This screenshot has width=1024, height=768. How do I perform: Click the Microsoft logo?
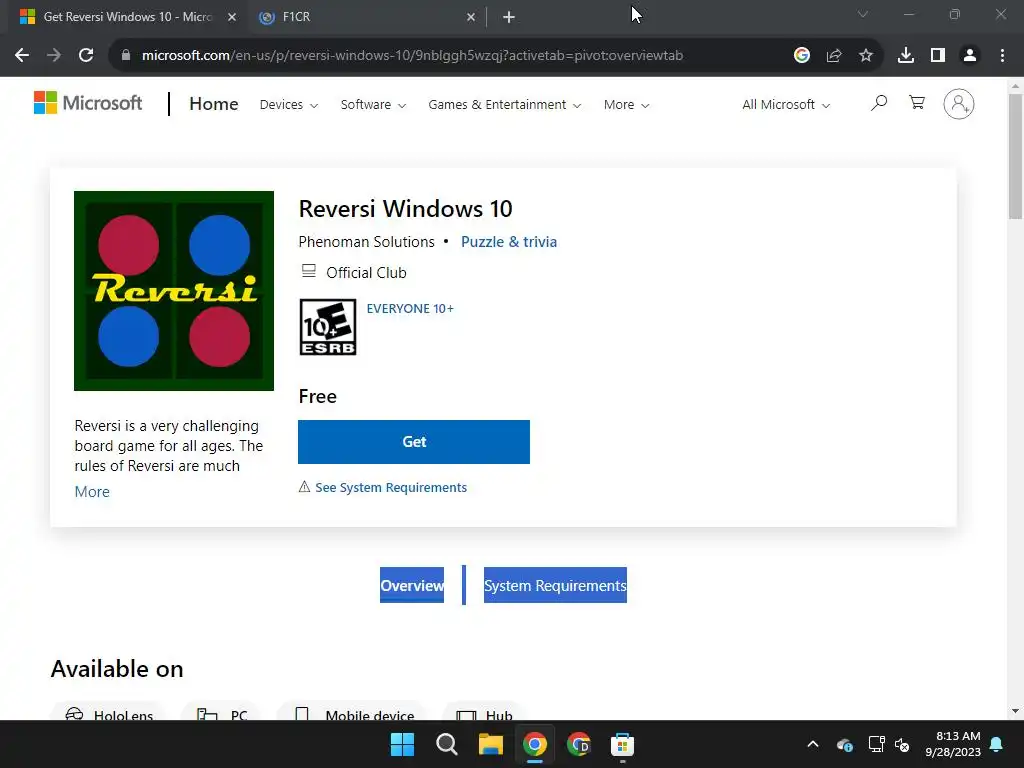(88, 103)
